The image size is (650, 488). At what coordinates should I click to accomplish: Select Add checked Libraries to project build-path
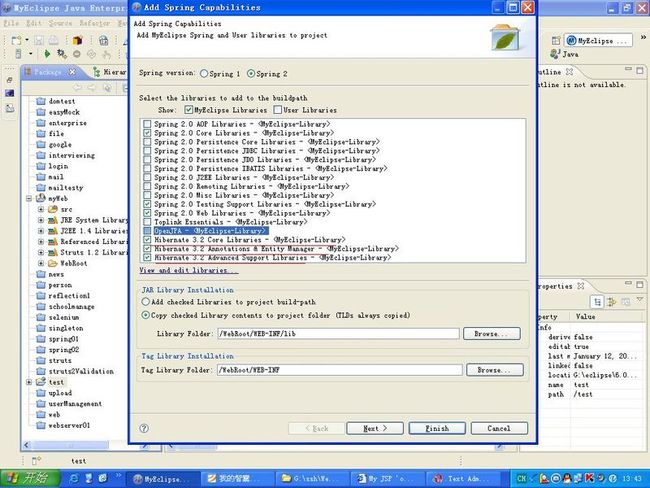(x=146, y=302)
